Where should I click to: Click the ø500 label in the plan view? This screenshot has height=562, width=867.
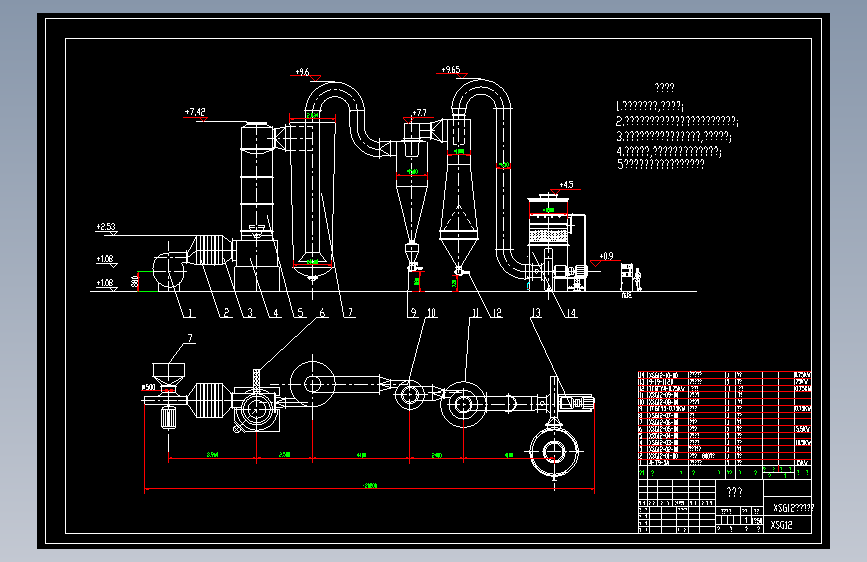pyautogui.click(x=148, y=387)
